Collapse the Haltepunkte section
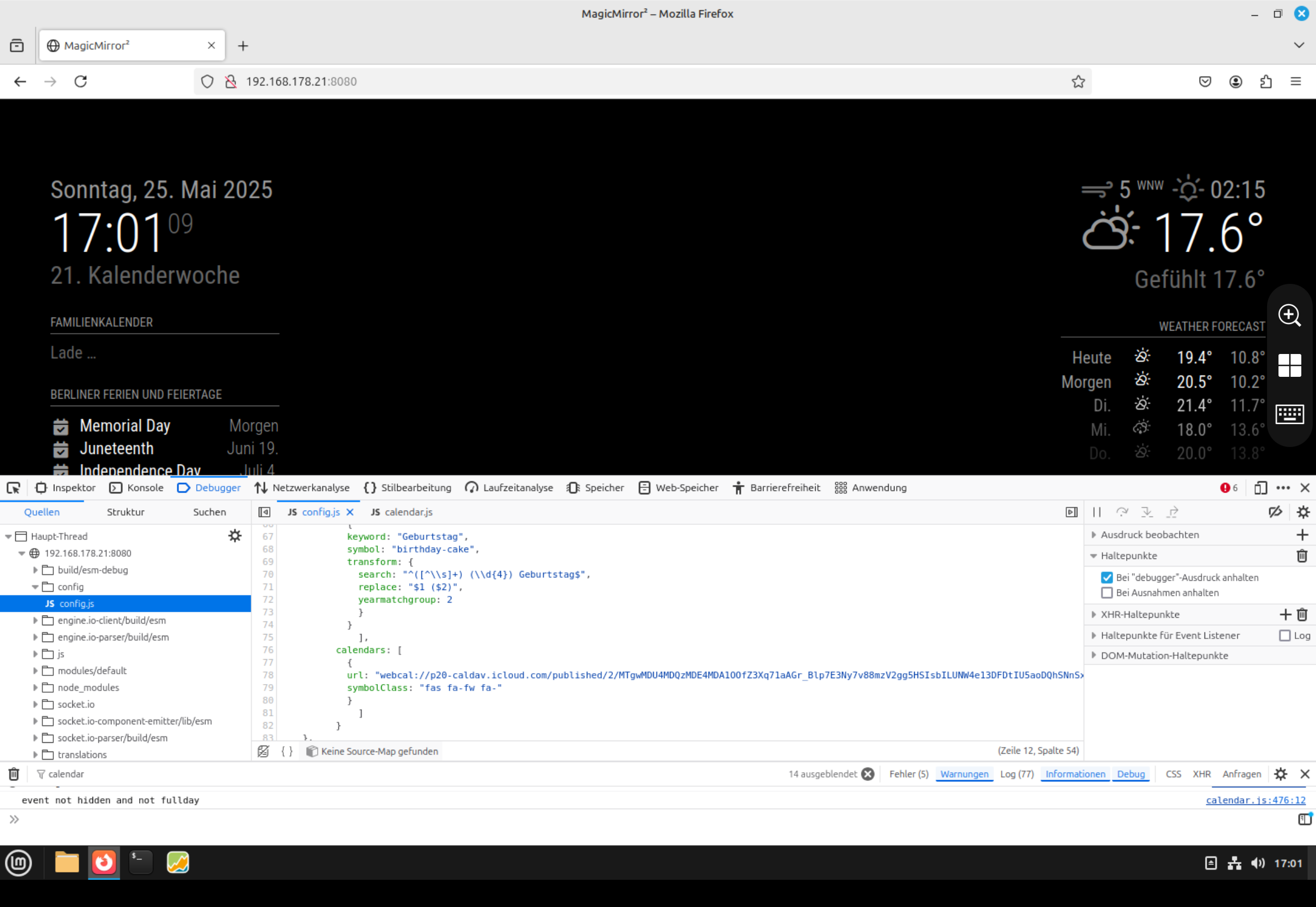Viewport: 1316px width, 907px height. click(x=1093, y=556)
